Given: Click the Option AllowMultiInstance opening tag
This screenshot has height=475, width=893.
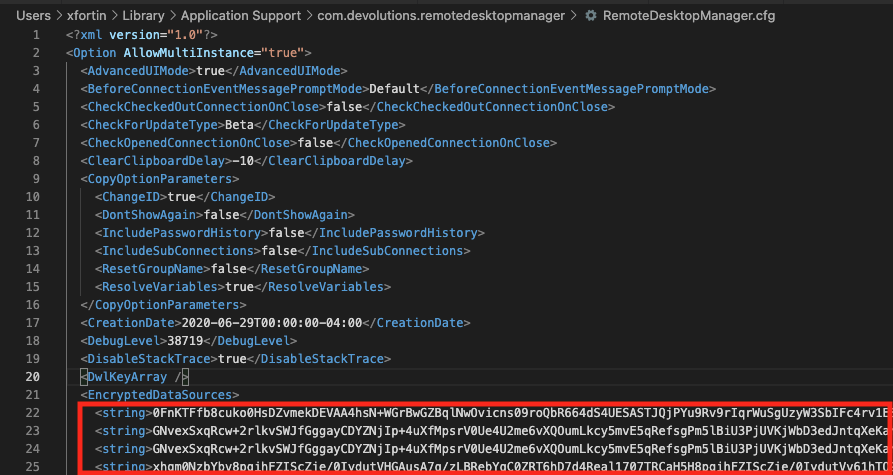Looking at the screenshot, I should coord(189,53).
